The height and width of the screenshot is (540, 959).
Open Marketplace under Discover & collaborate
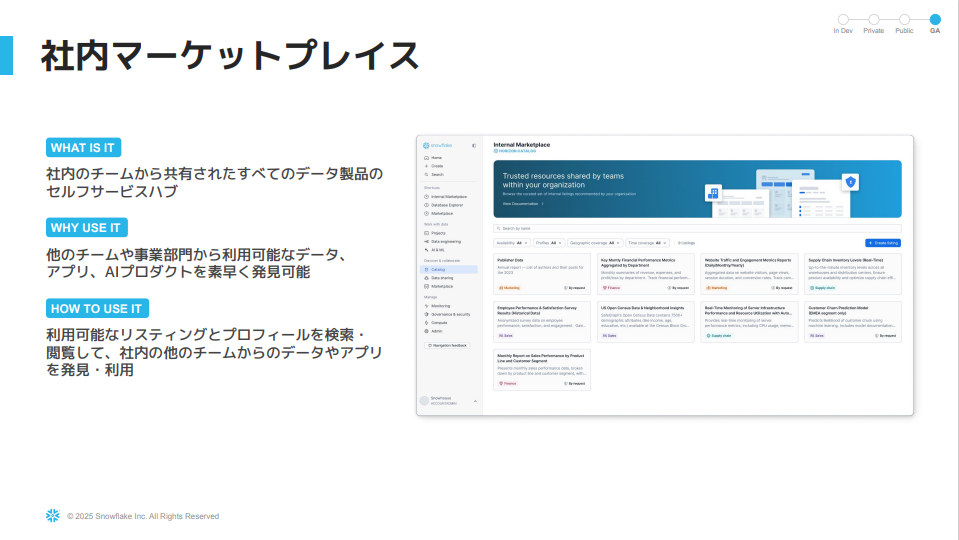tap(439, 286)
